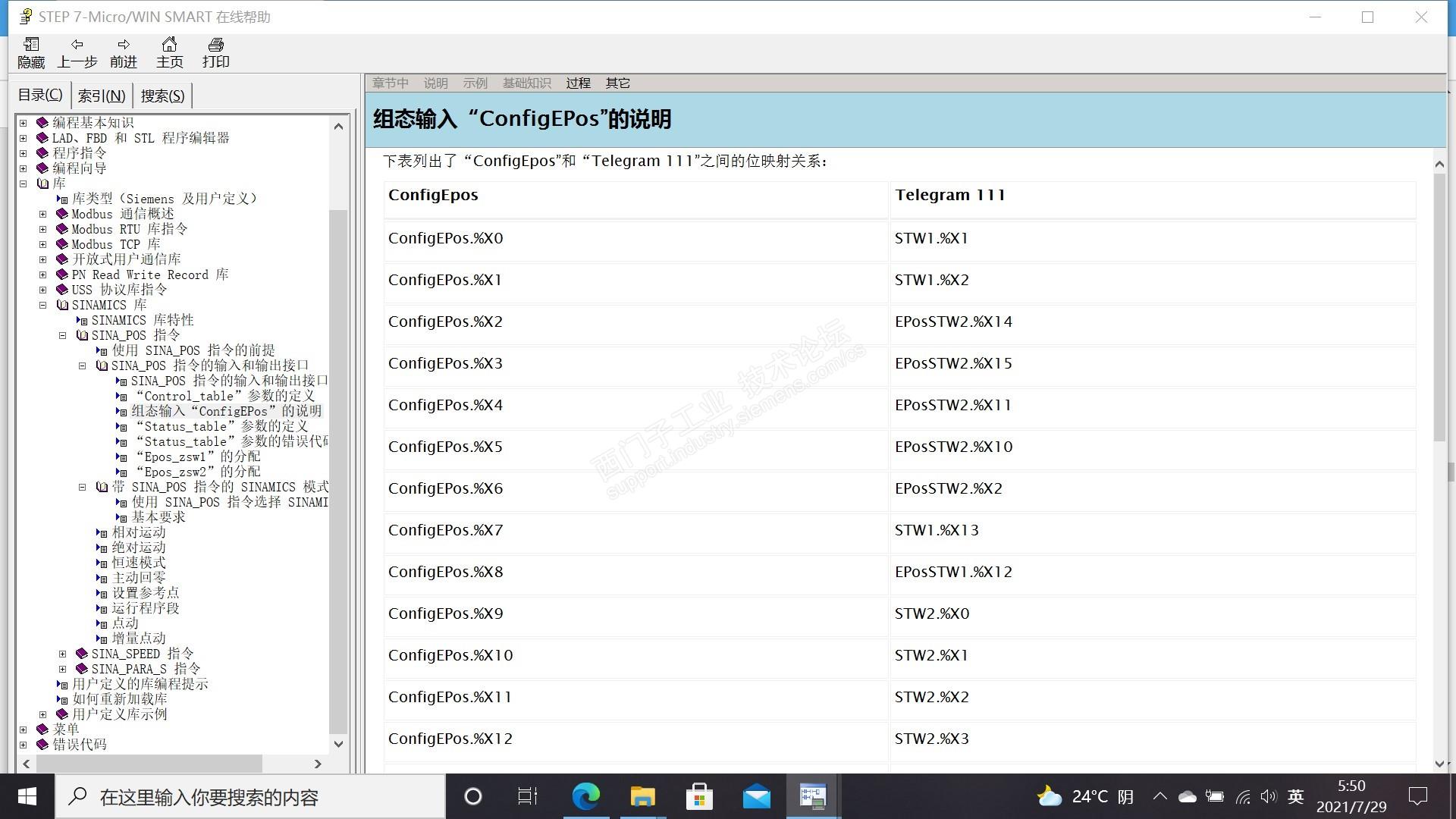
Task: Switch to the 搜索(S) tab
Action: [x=162, y=96]
